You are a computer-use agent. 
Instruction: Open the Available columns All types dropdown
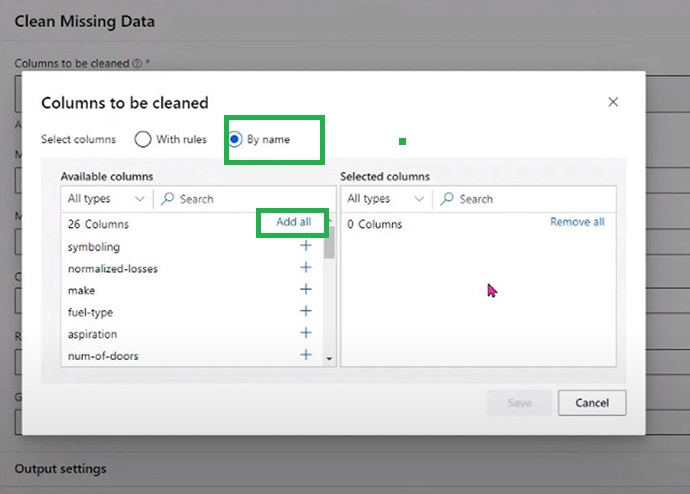pyautogui.click(x=106, y=199)
